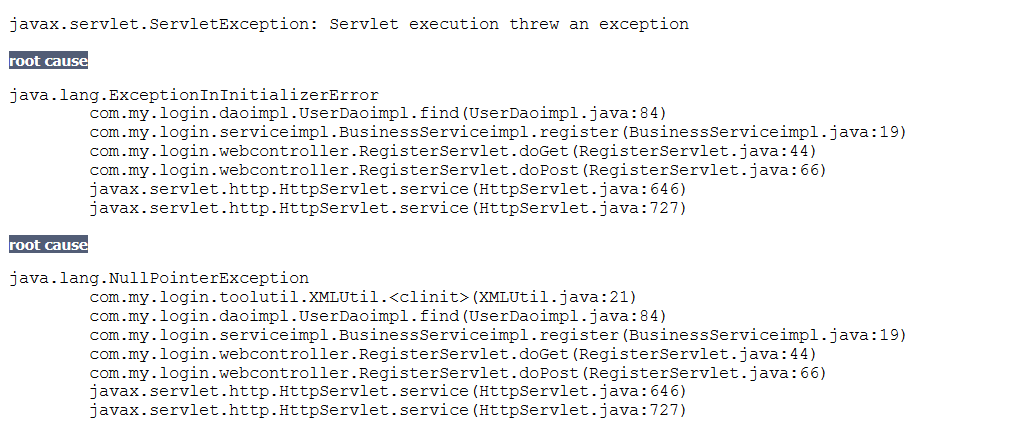
Task: Click HttpServlet.java:646 line in first stack trace
Action: click(x=388, y=189)
